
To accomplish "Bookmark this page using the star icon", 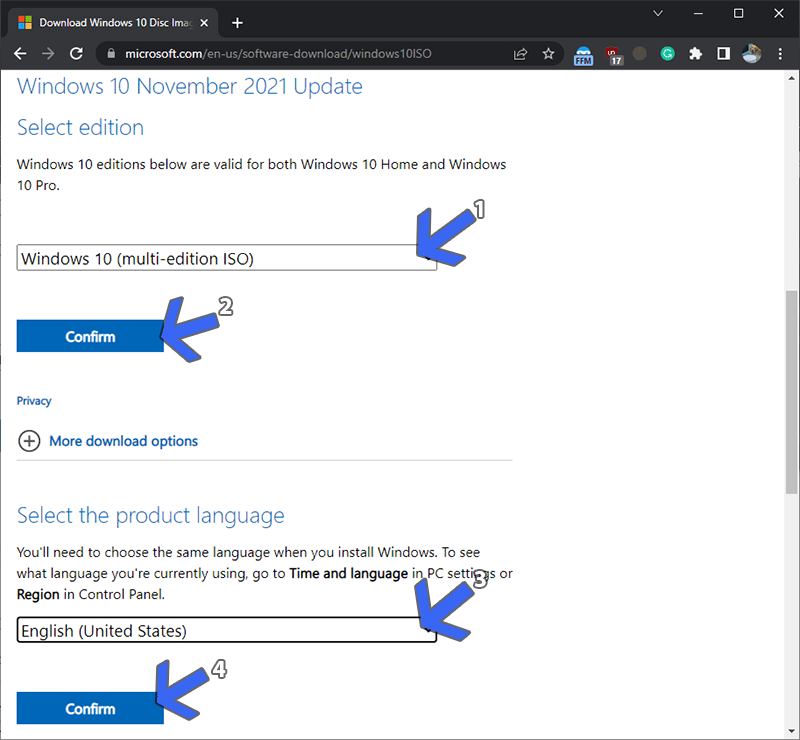I will 548,55.
